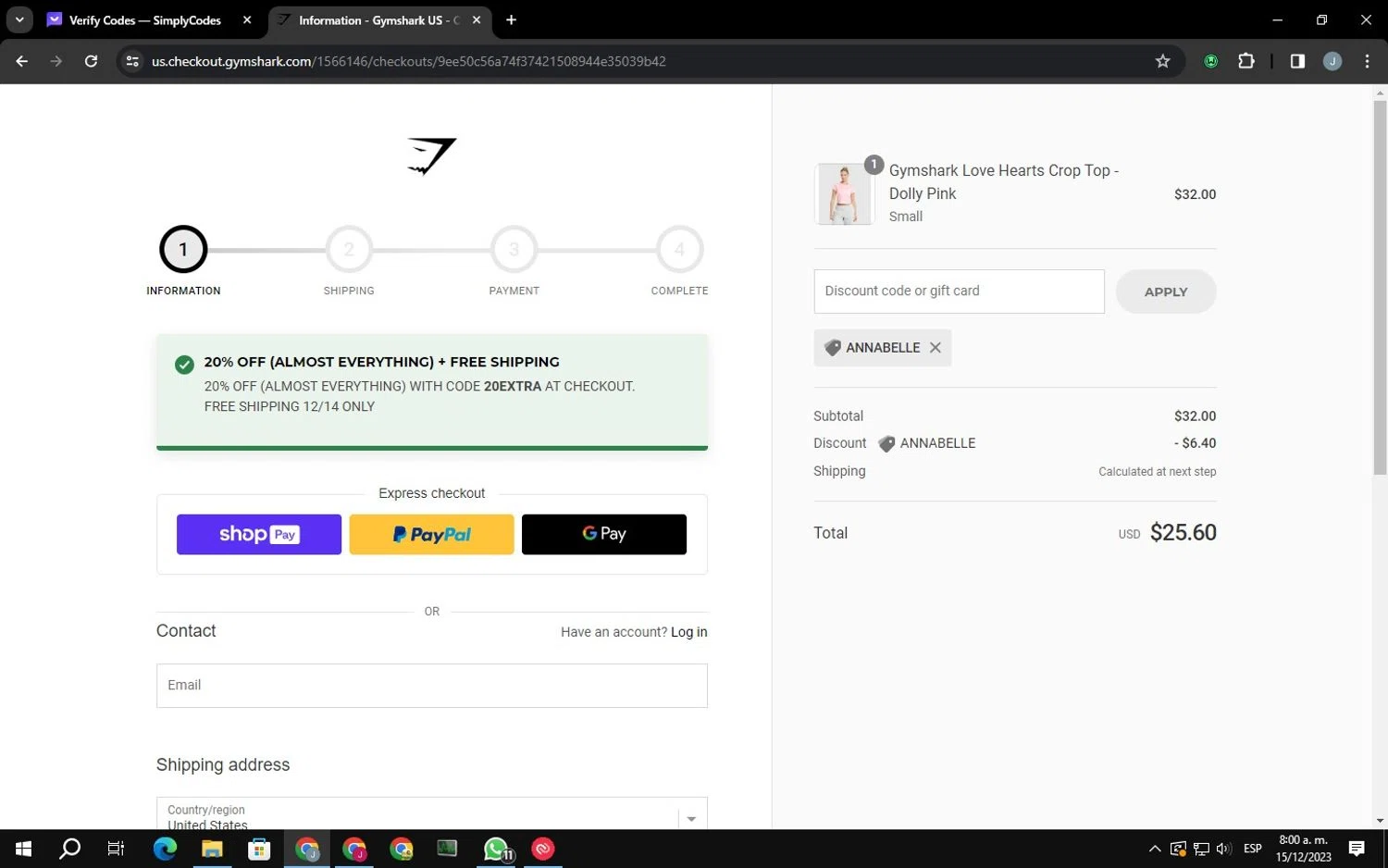The height and width of the screenshot is (868, 1388).
Task: Toggle the browser side panel
Action: point(1297,61)
